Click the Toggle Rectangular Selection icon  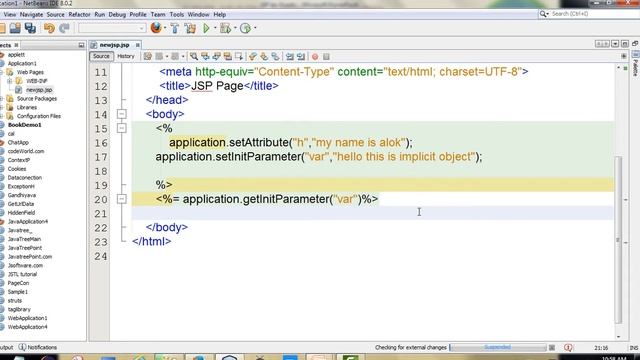(239, 56)
